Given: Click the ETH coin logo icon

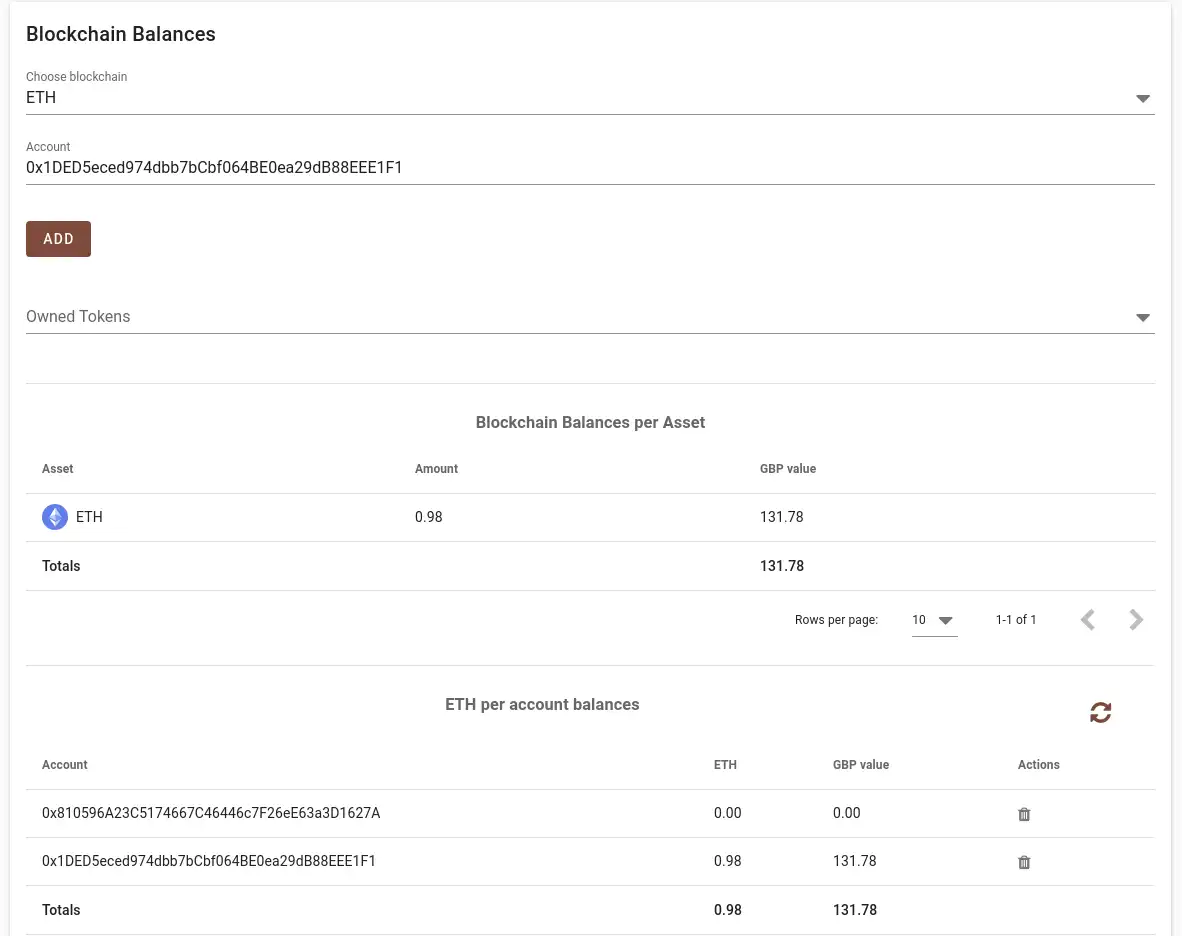Looking at the screenshot, I should point(55,517).
